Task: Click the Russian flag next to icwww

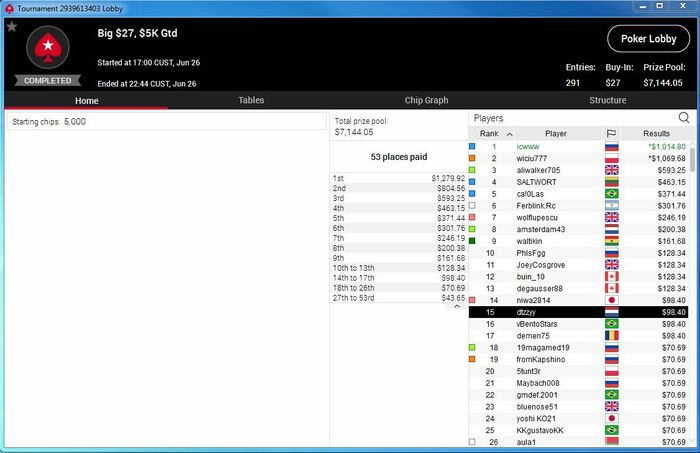Action: [612, 146]
